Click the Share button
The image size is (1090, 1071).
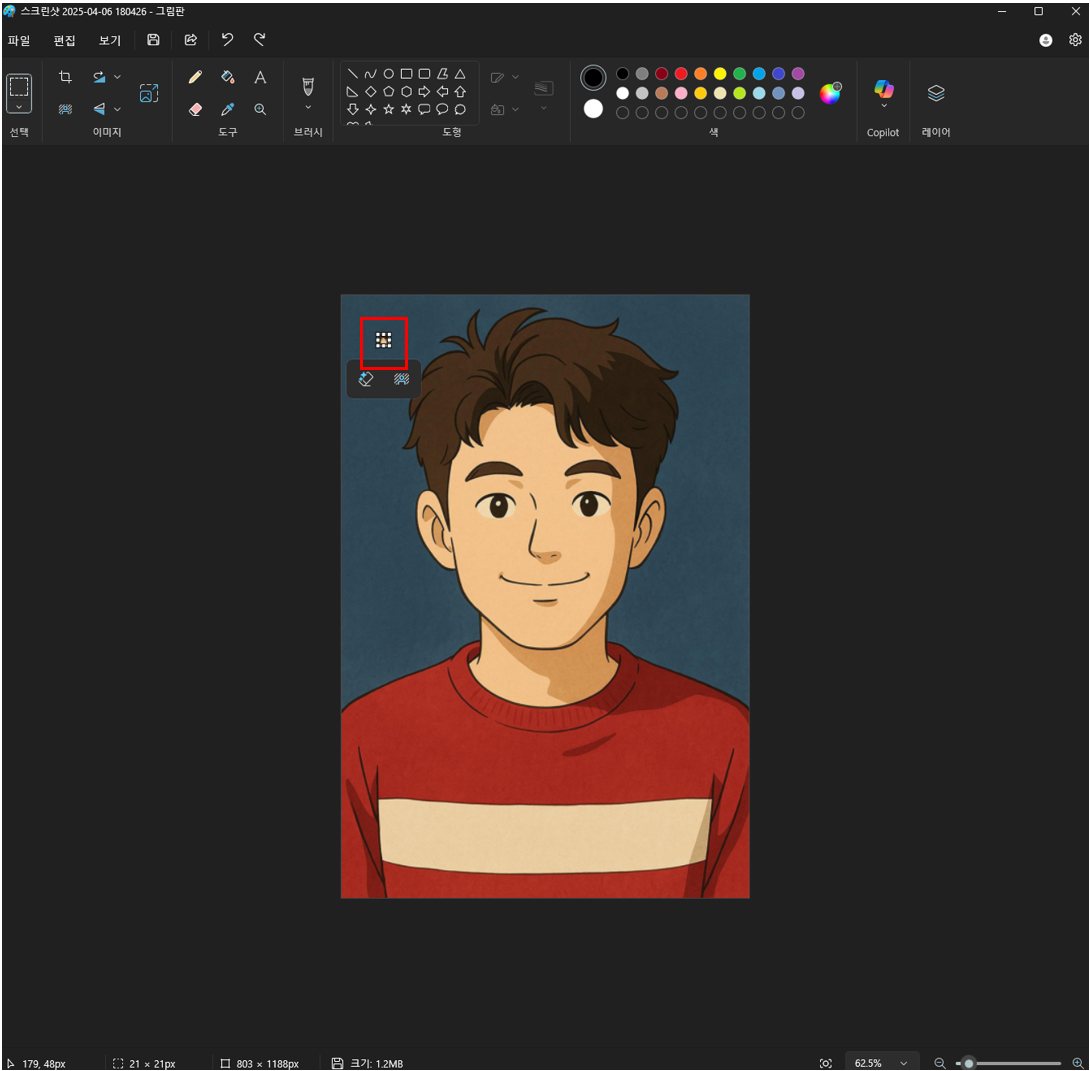tap(190, 40)
